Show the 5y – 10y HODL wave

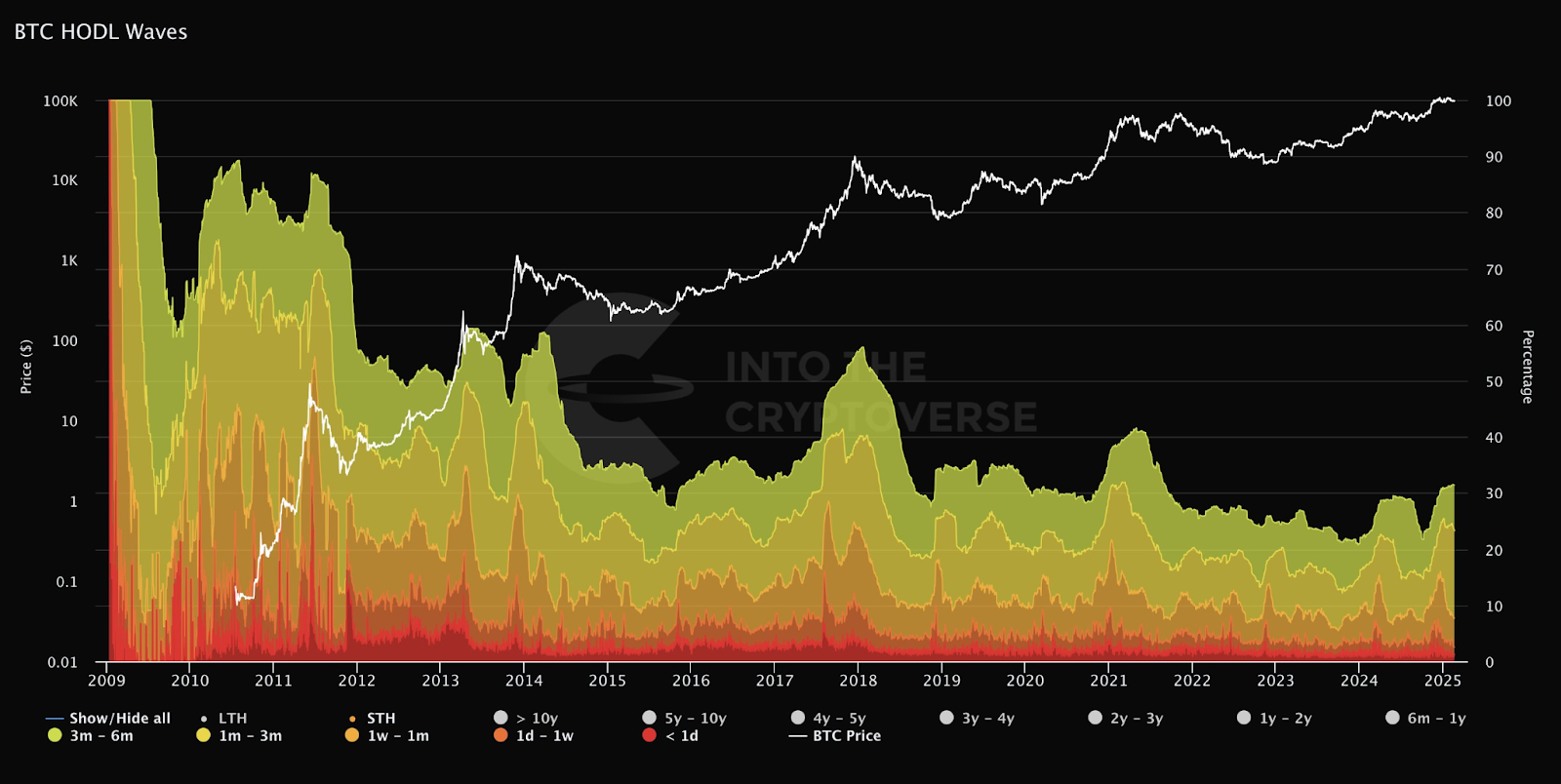click(685, 718)
